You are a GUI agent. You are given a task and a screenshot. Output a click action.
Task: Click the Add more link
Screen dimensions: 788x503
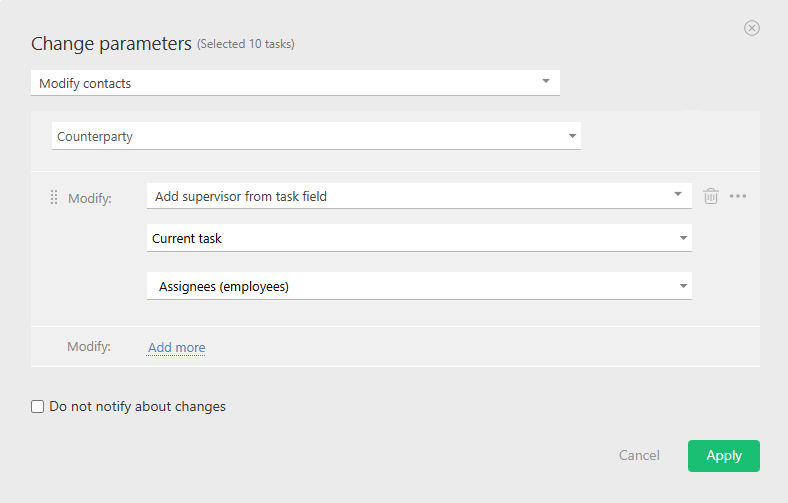click(x=177, y=348)
